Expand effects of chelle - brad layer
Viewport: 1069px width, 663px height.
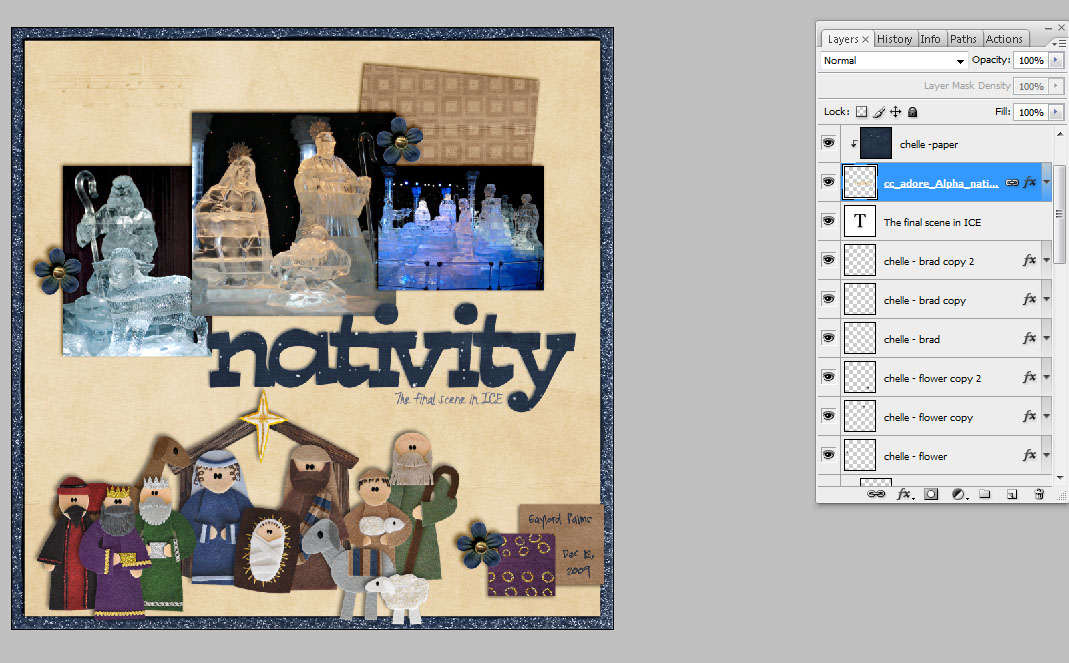coord(1047,338)
